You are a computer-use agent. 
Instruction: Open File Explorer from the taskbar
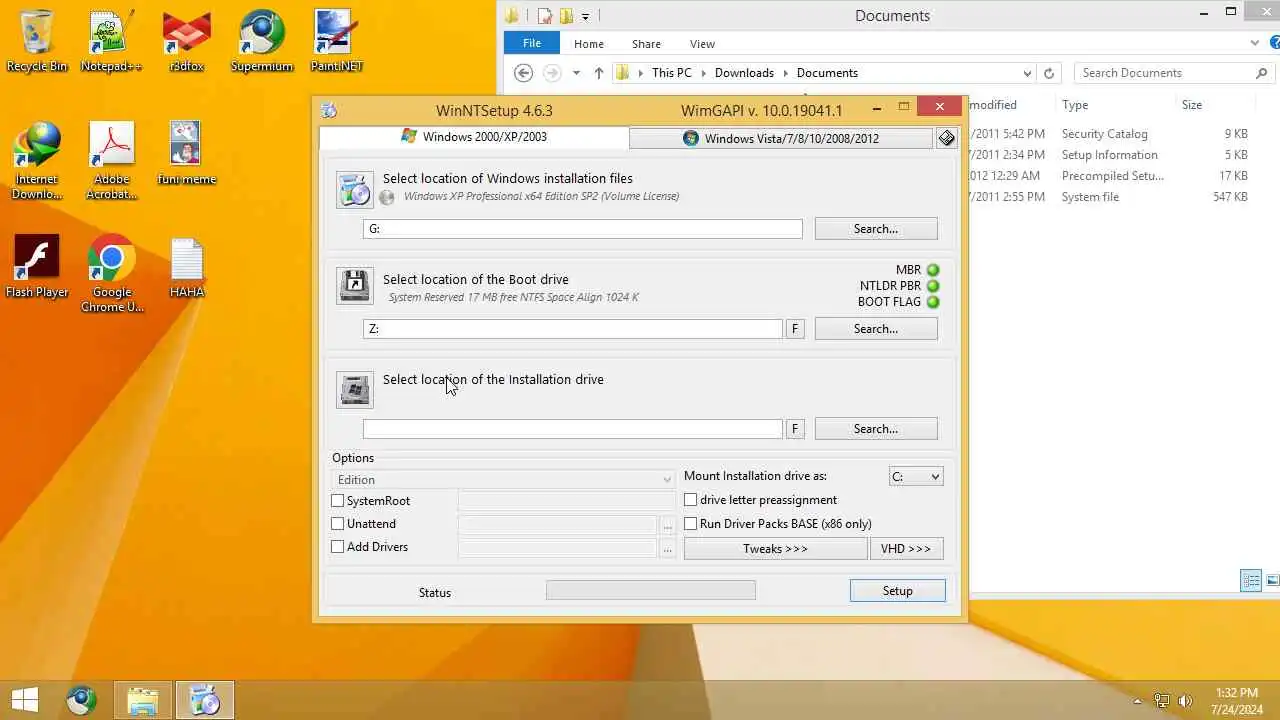click(x=143, y=701)
